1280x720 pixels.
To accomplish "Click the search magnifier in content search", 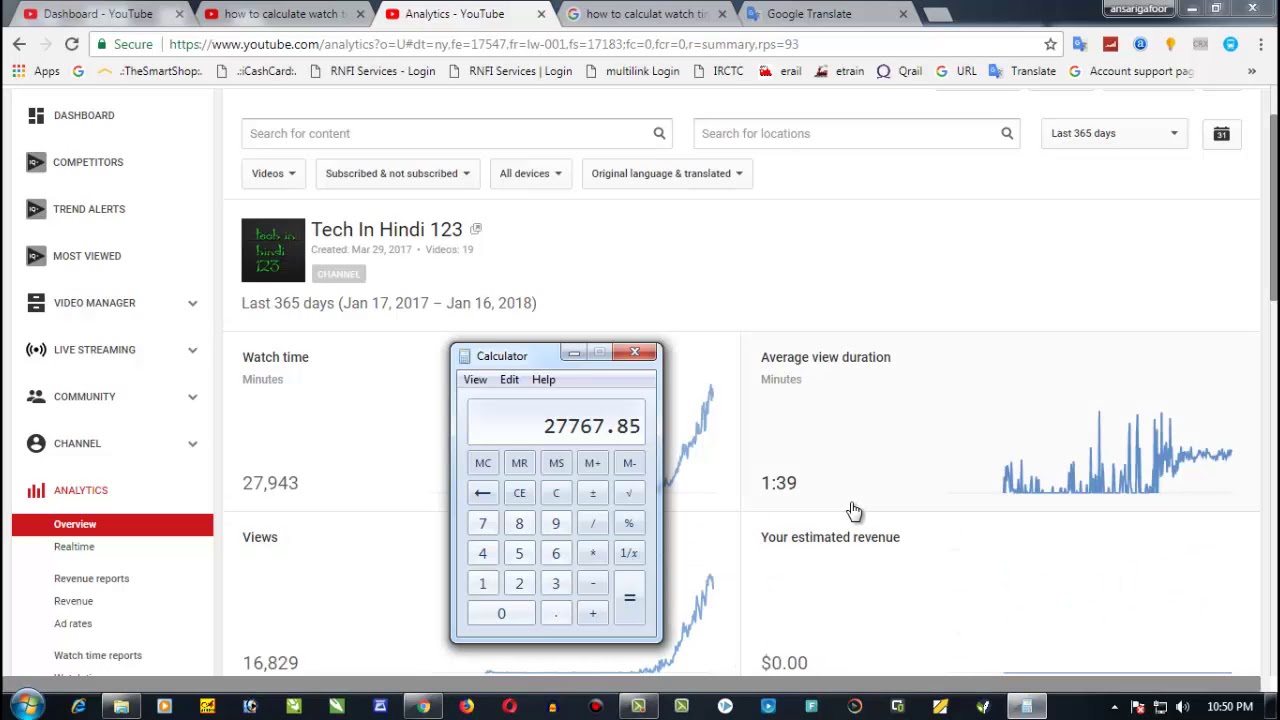I will 659,133.
